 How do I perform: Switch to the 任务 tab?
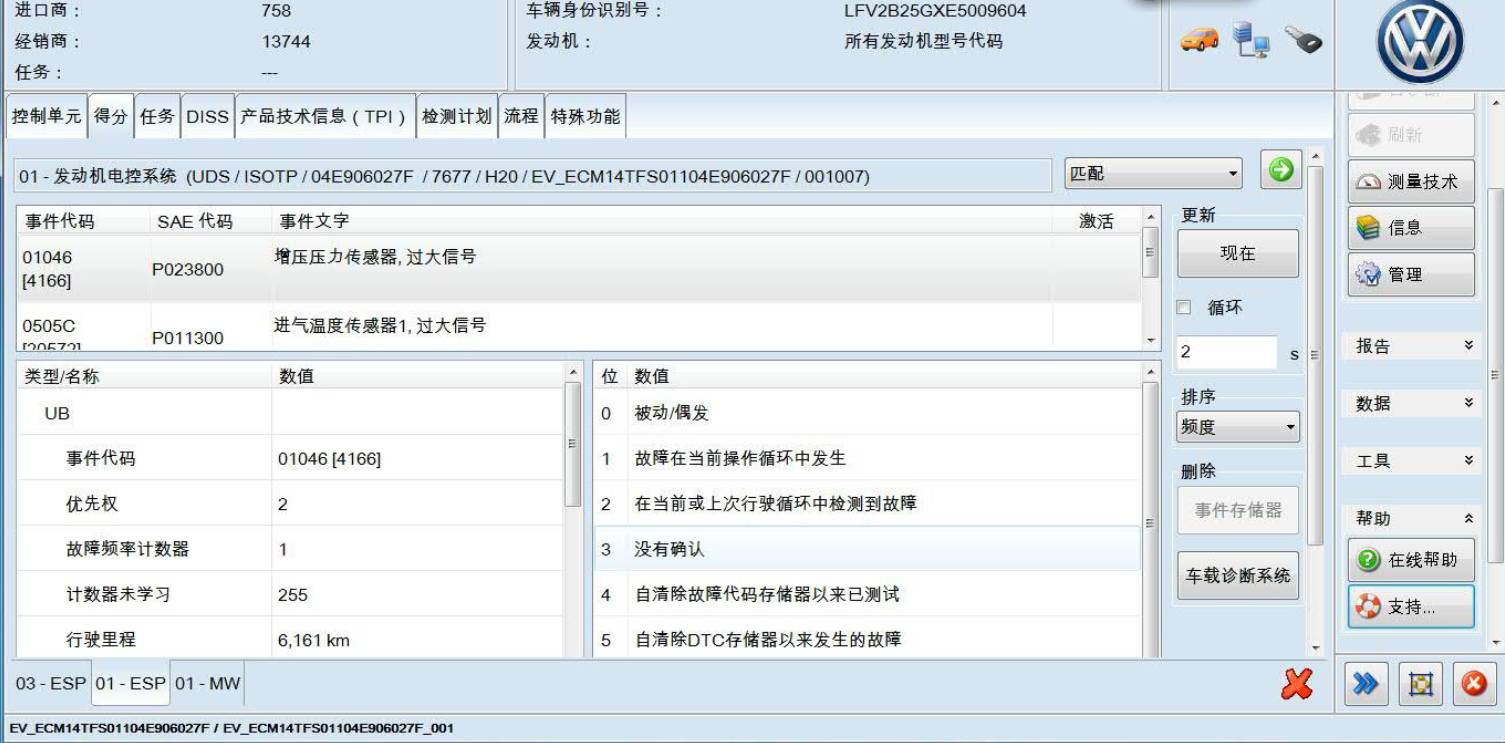pos(157,116)
